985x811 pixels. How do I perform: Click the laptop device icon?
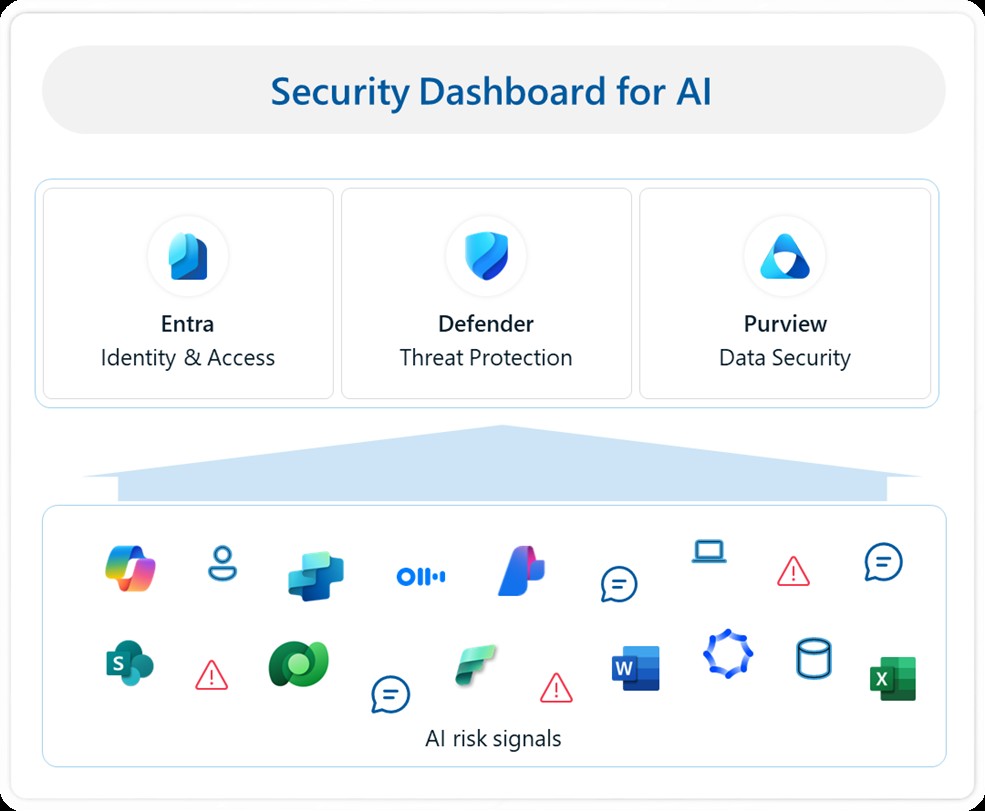click(x=709, y=551)
